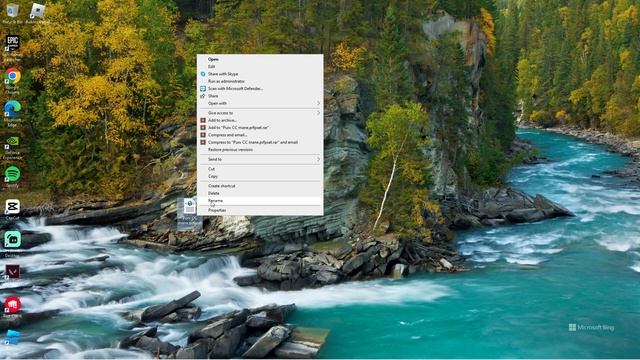Expand the Give access to submenu arrow
The width and height of the screenshot is (640, 360).
pyautogui.click(x=318, y=113)
